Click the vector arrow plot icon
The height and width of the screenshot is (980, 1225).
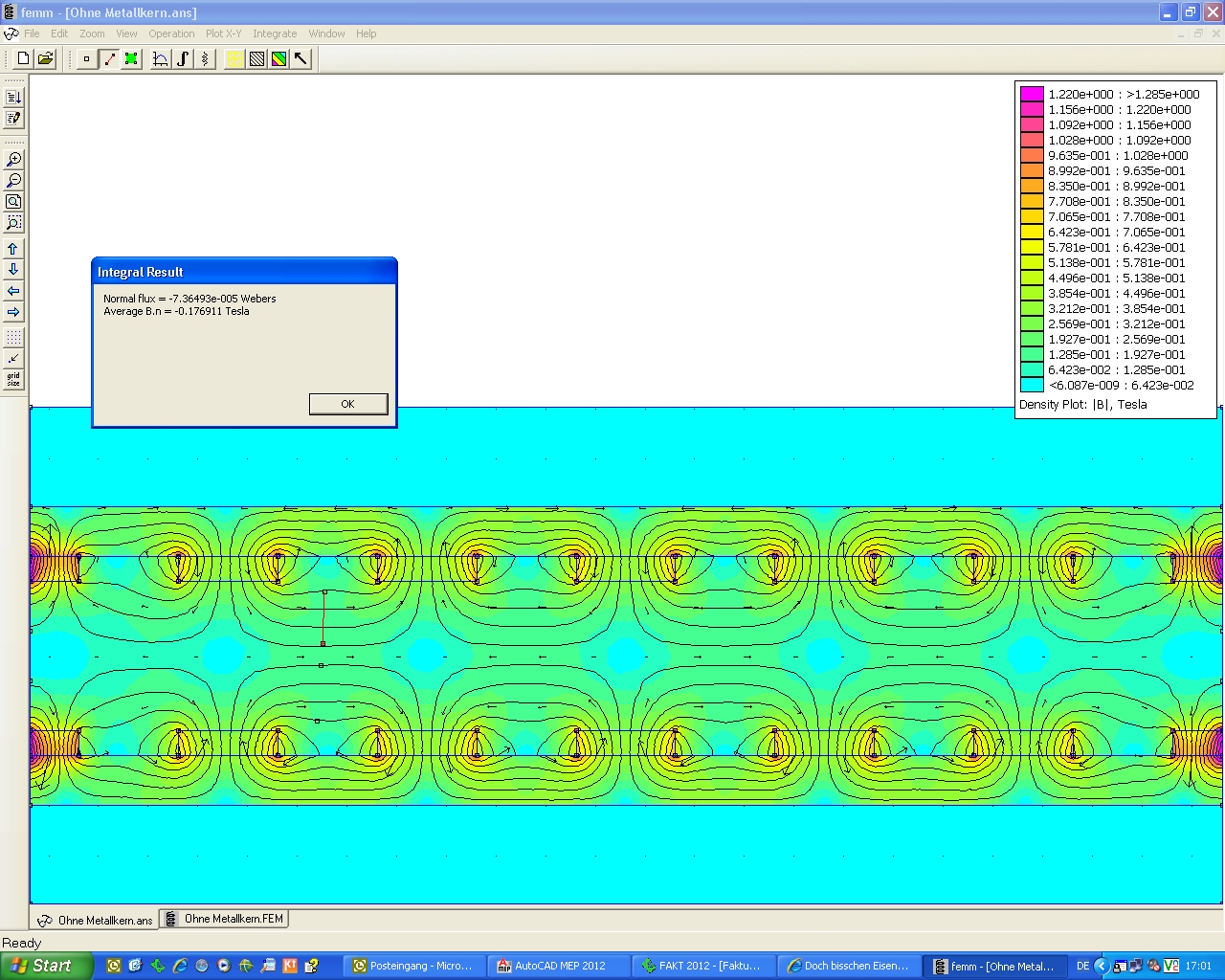coord(301,59)
